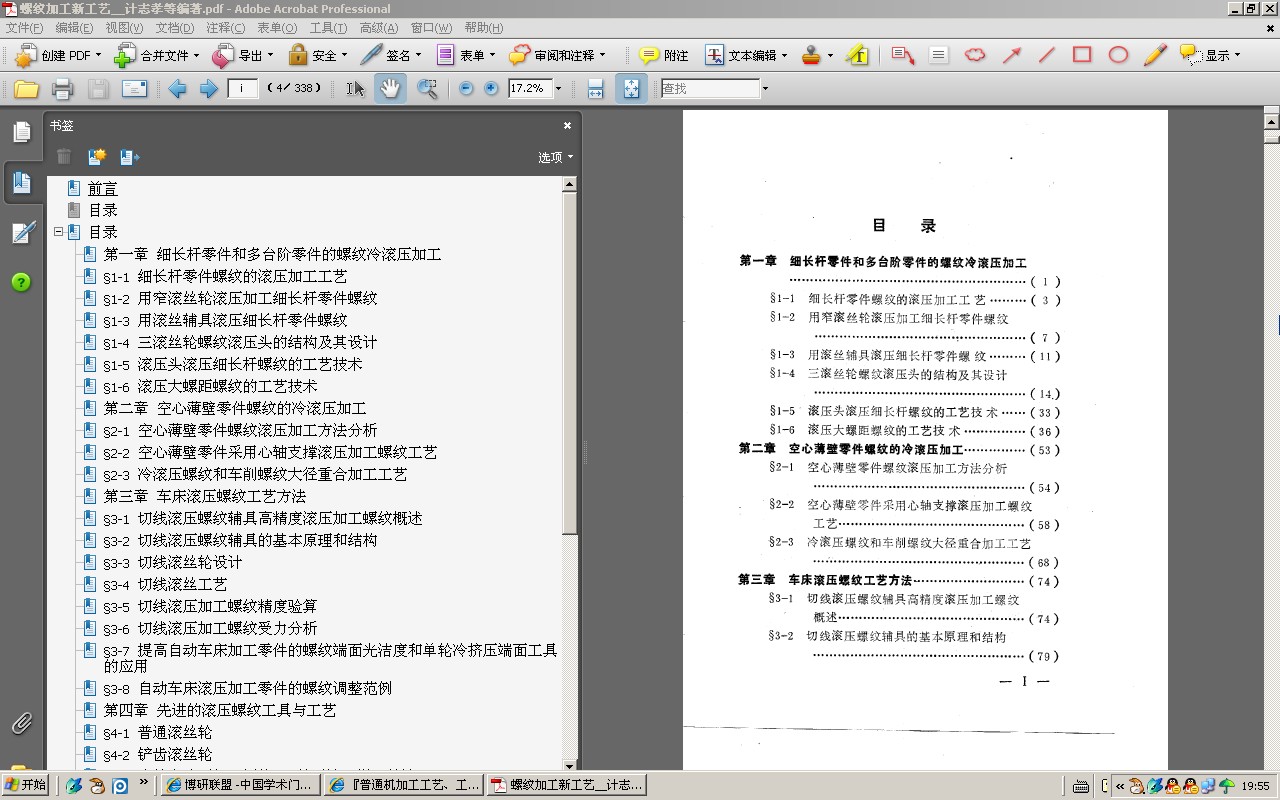1280x800 pixels.
Task: Select the Callout tool
Action: tap(903, 55)
